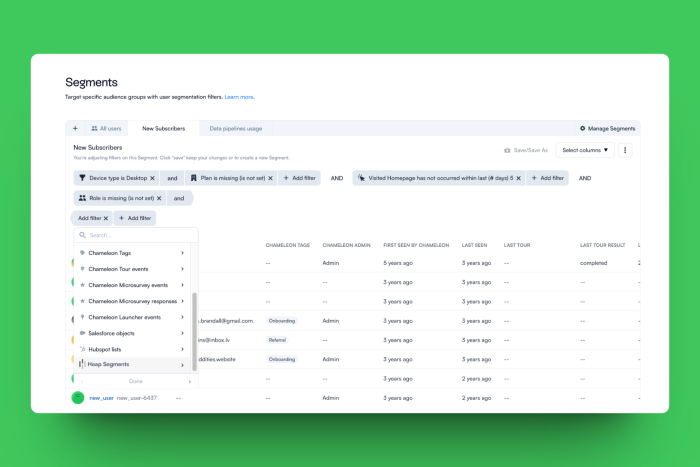Click the Manage Segments gear icon

click(583, 129)
